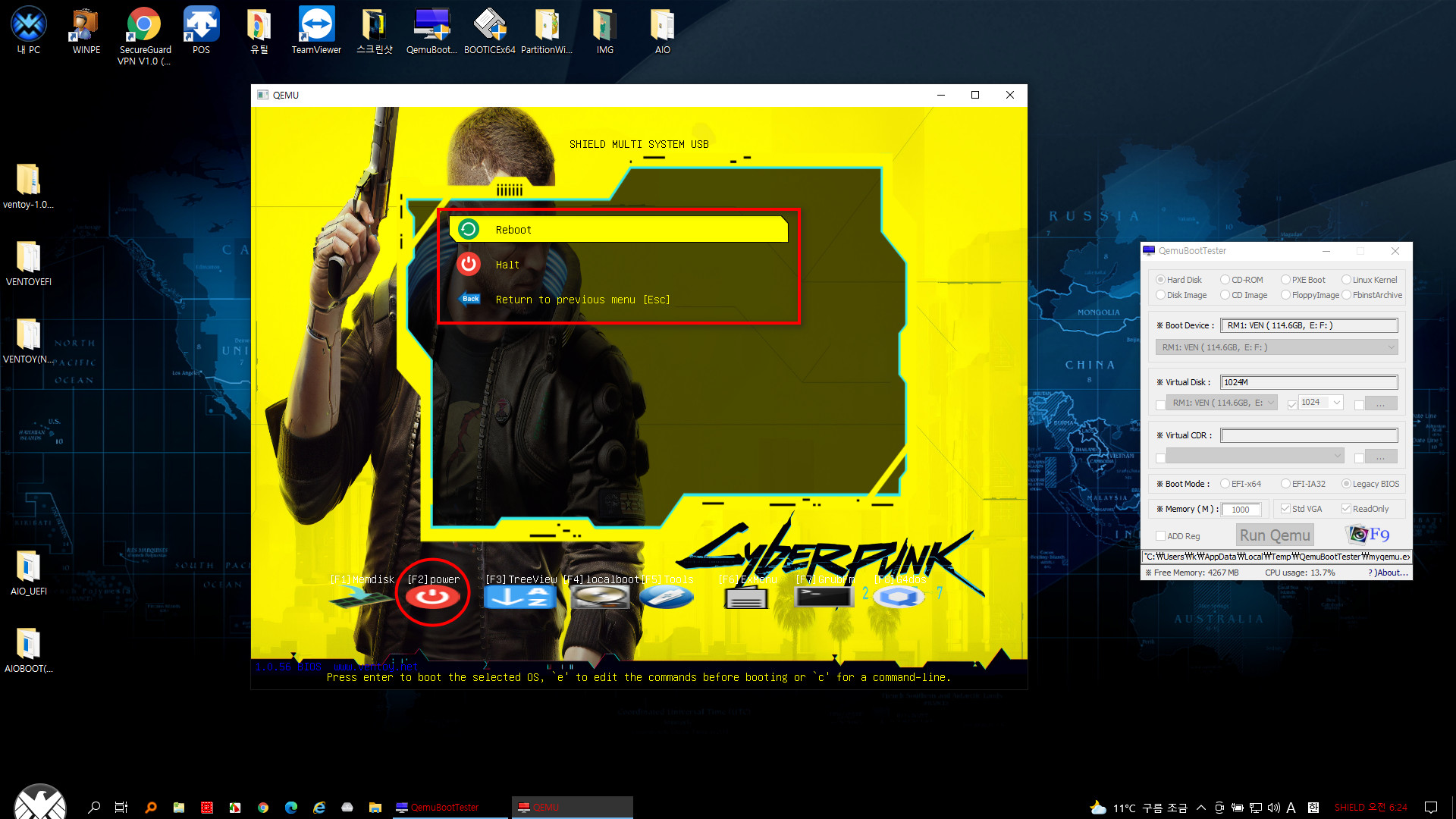
Task: Click the green Reboot circular arrow icon
Action: 469,229
